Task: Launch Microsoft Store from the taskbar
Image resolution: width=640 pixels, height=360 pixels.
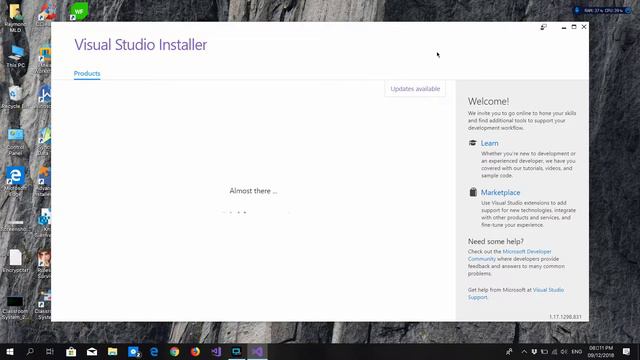Action: (71, 351)
